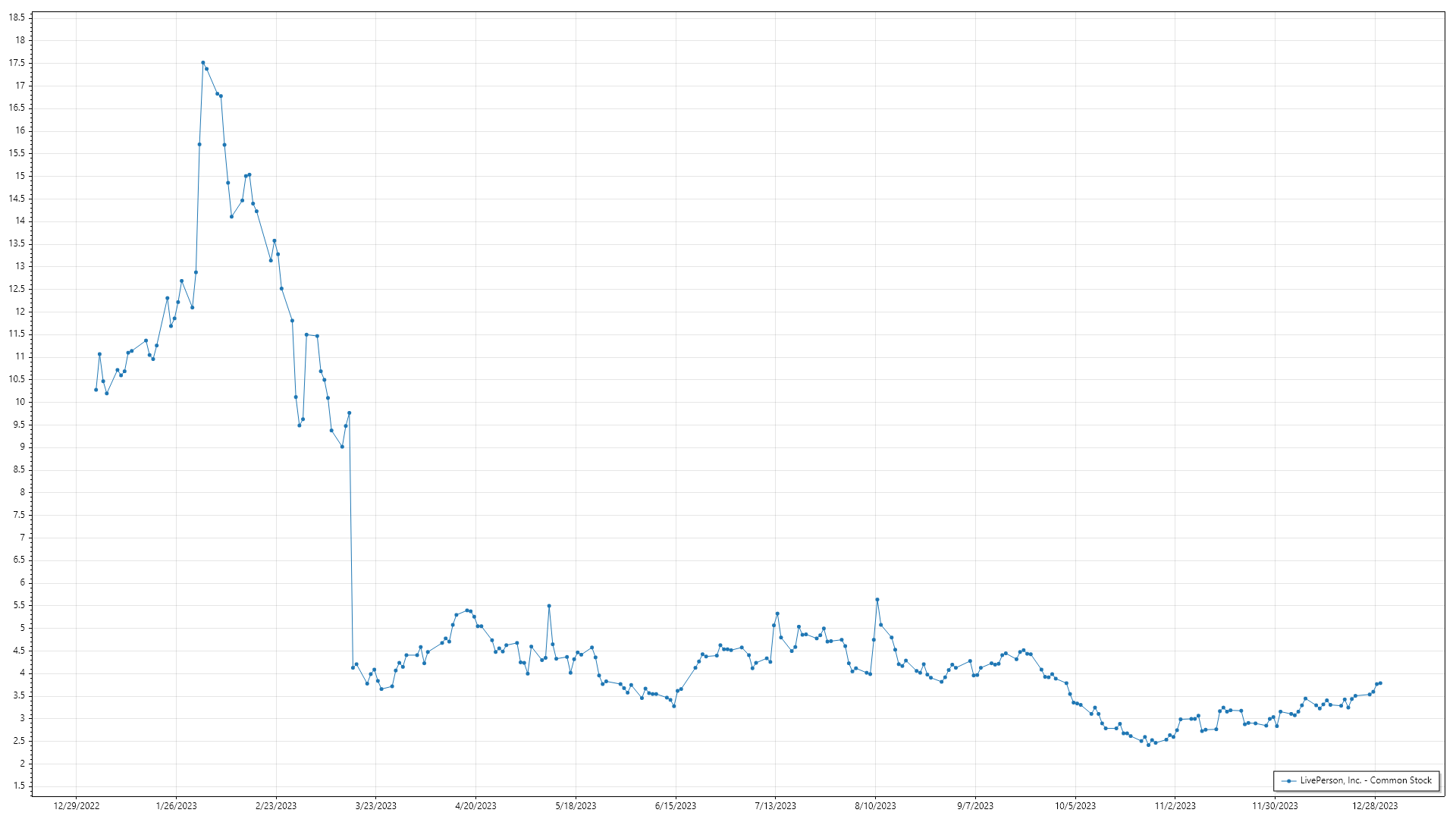The height and width of the screenshot is (819, 1456).
Task: Click the 10 y-axis value label
Action: click(x=20, y=402)
